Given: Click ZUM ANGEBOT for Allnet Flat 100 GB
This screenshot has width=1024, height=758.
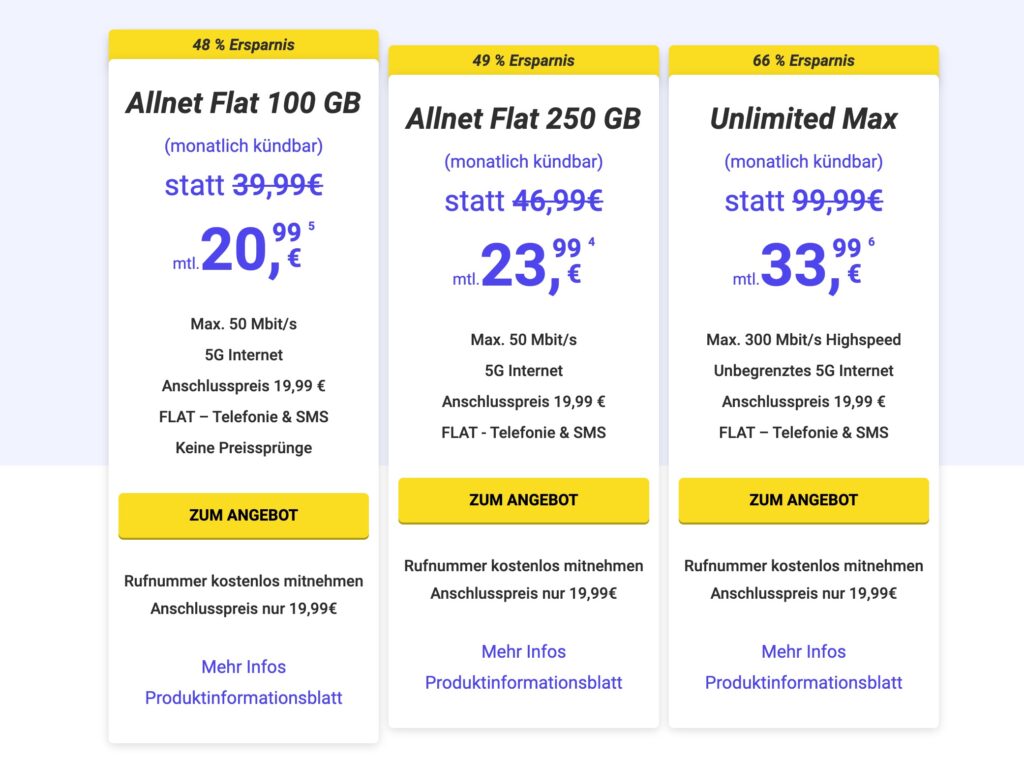Looking at the screenshot, I should point(243,516).
